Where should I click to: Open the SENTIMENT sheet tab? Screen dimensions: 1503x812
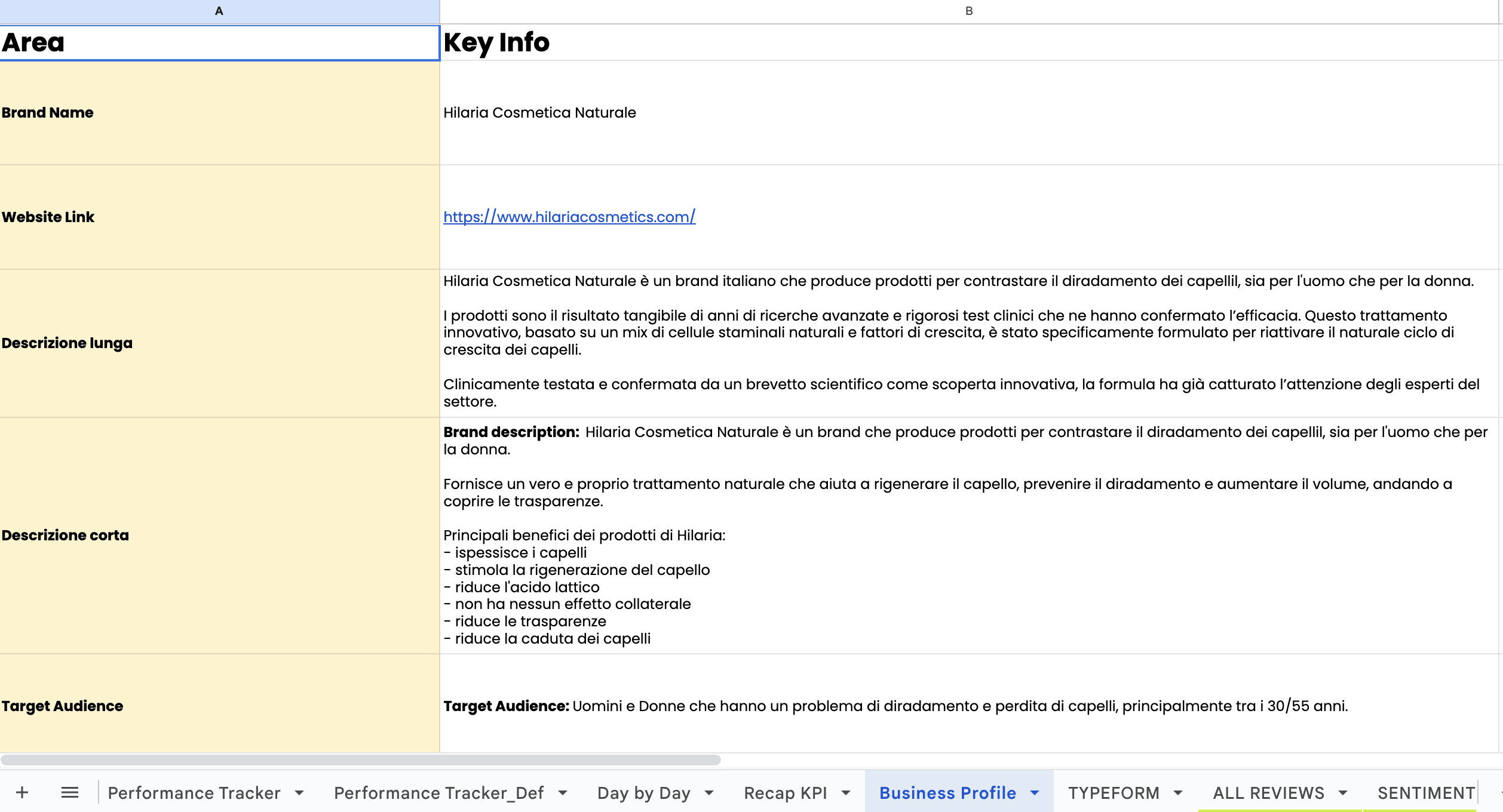1426,792
